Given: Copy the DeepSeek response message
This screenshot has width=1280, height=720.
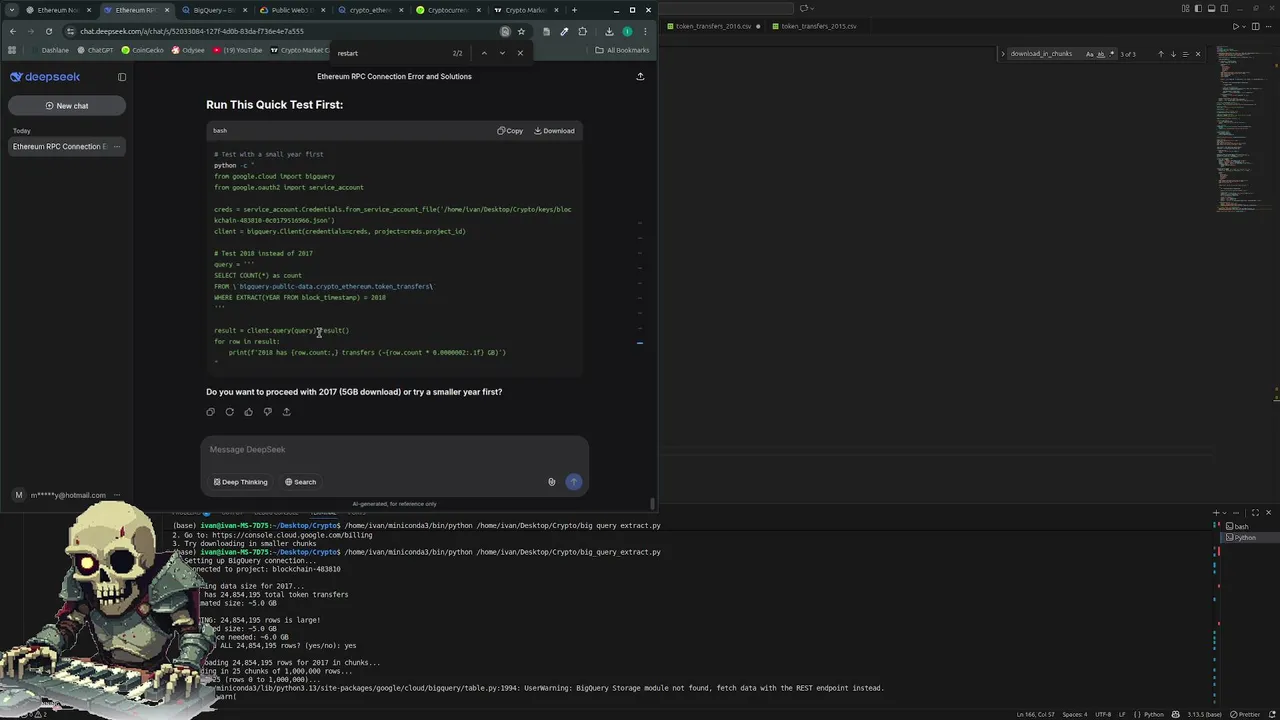Looking at the screenshot, I should [210, 412].
